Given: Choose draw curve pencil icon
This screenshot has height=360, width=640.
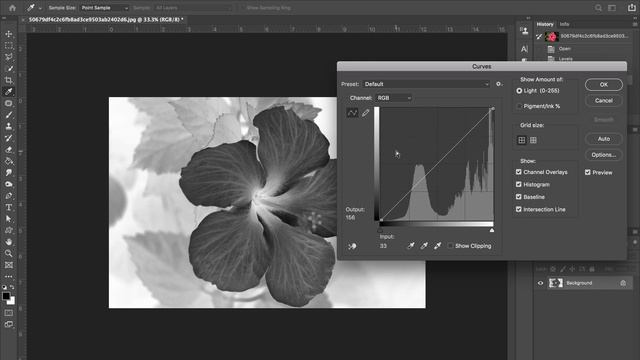Looking at the screenshot, I should tap(365, 113).
